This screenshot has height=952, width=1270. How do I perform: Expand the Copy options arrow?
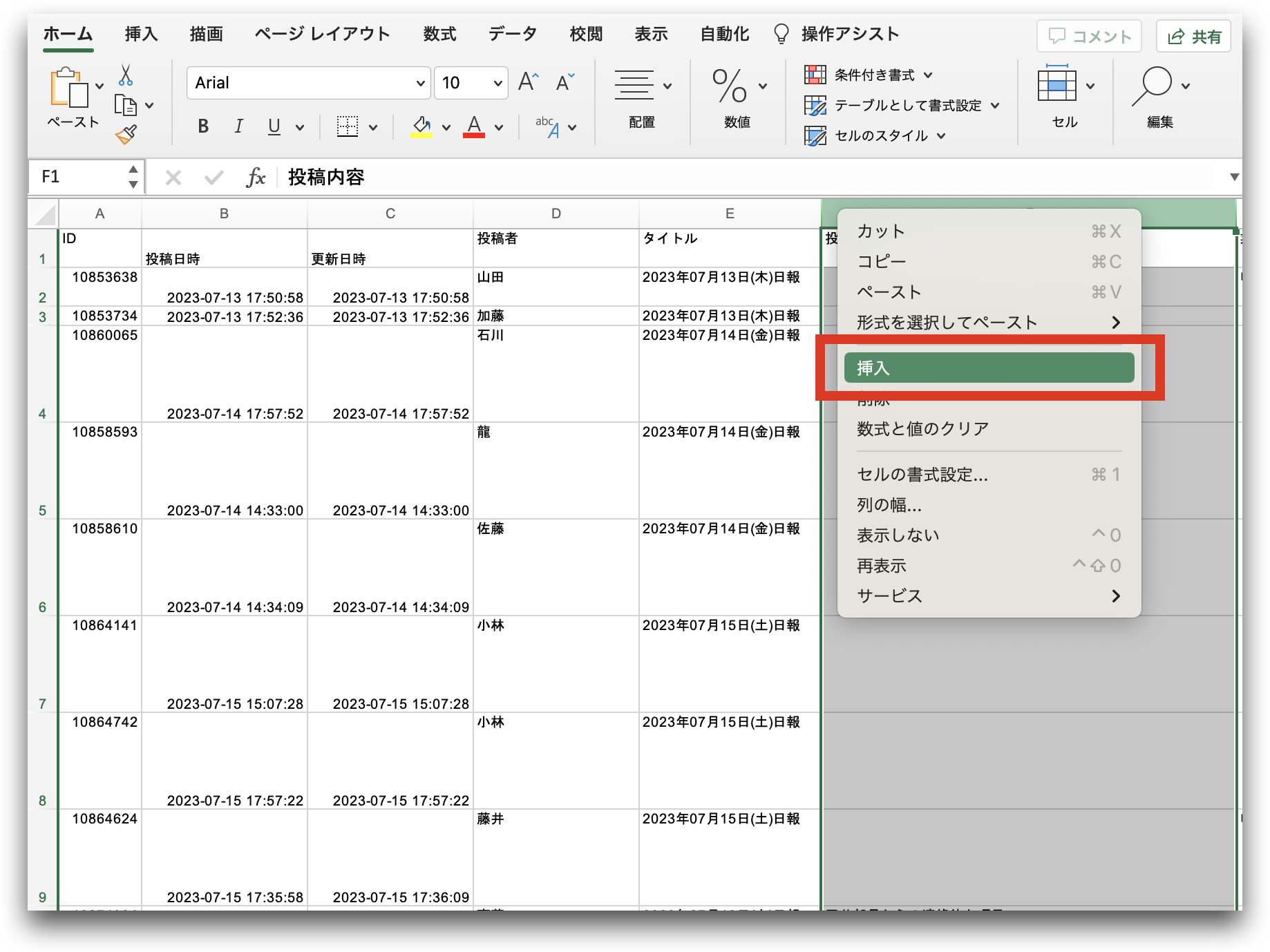point(149,106)
